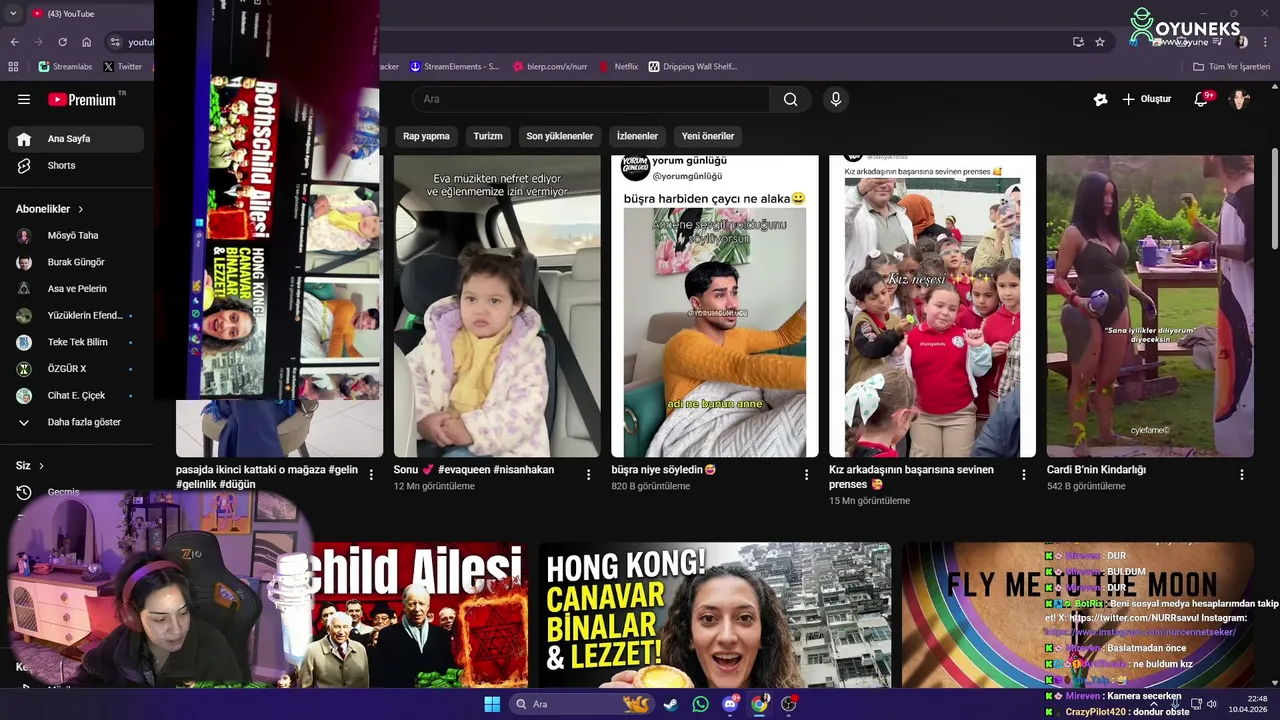This screenshot has height=720, width=1280.
Task: Open Discord from the taskbar
Action: [x=730, y=704]
